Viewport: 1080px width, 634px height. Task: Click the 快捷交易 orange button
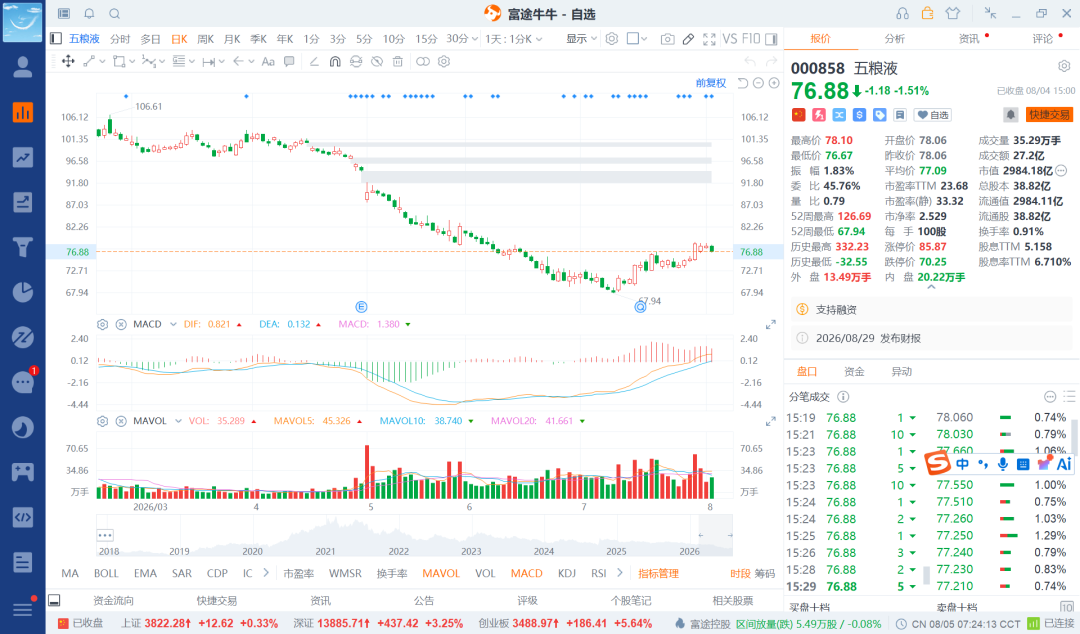1049,115
